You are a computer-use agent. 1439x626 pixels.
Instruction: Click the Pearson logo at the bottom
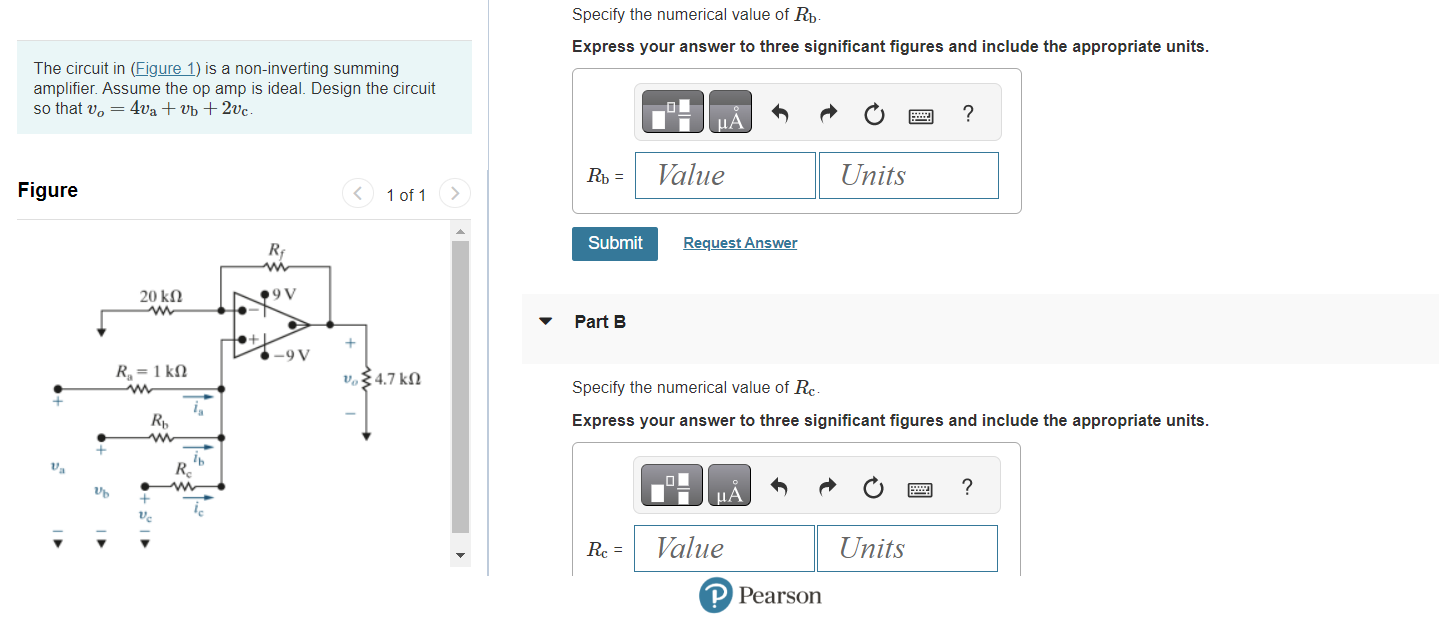tap(761, 595)
